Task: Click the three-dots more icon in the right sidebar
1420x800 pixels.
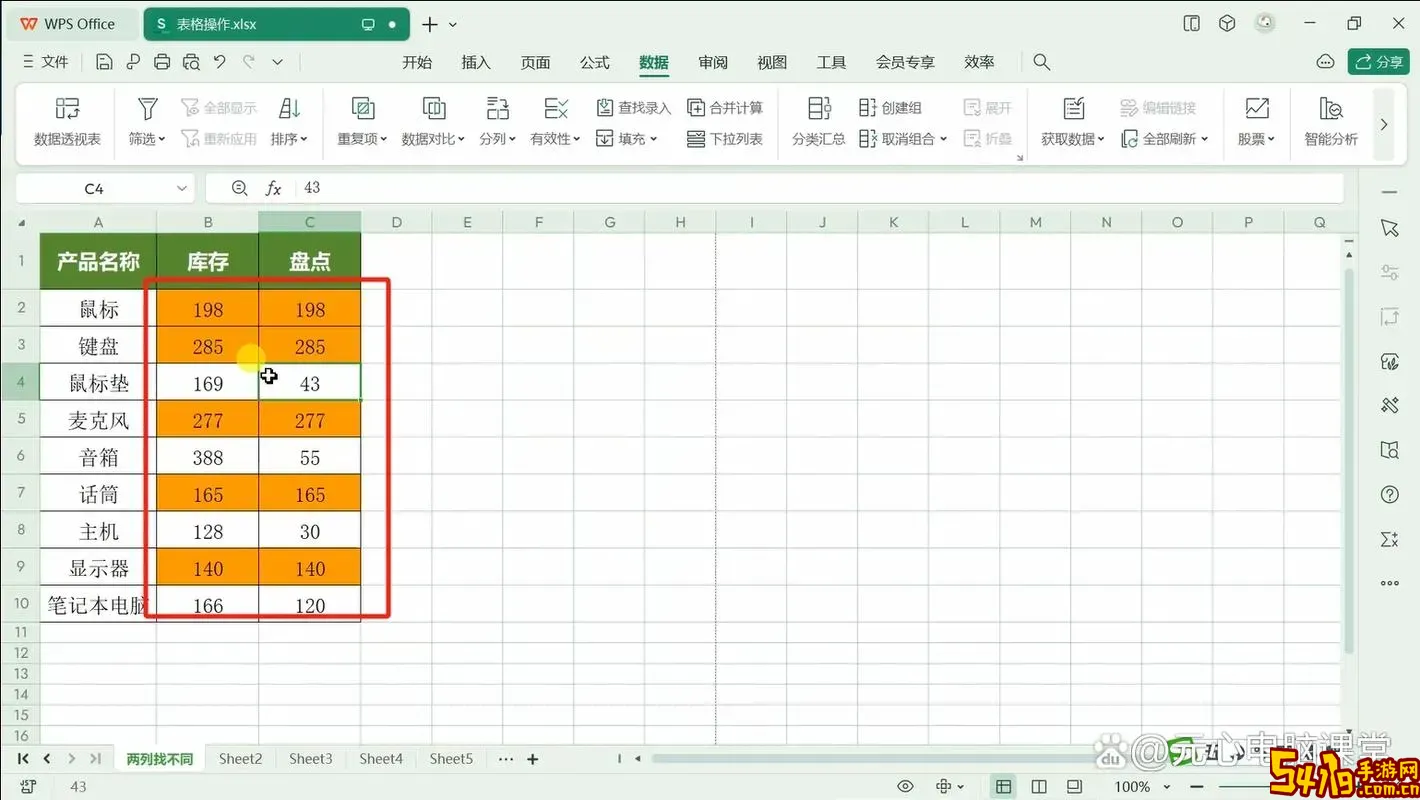Action: point(1389,583)
